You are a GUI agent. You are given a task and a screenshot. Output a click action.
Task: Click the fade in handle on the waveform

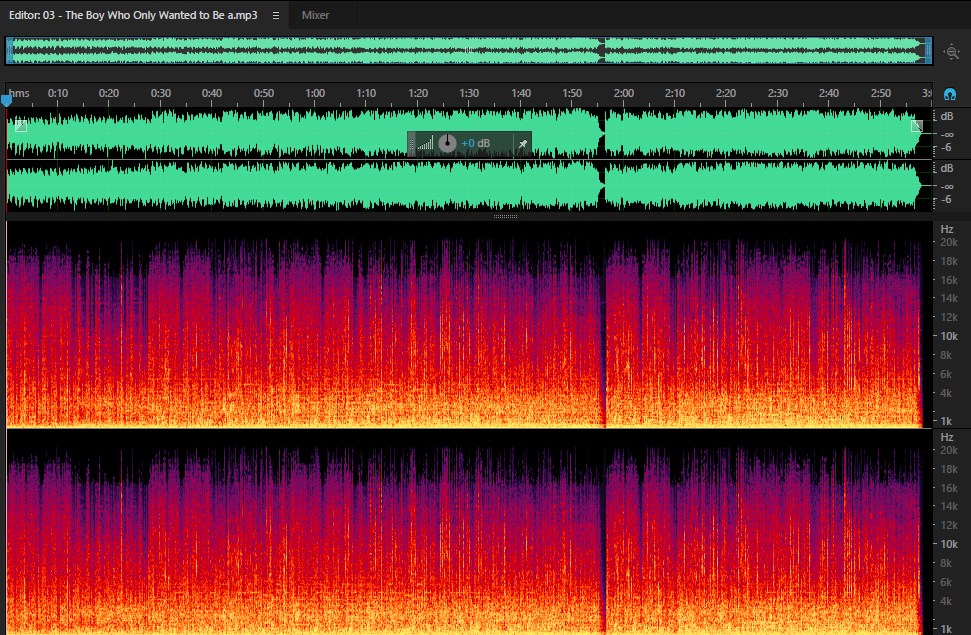click(20, 126)
